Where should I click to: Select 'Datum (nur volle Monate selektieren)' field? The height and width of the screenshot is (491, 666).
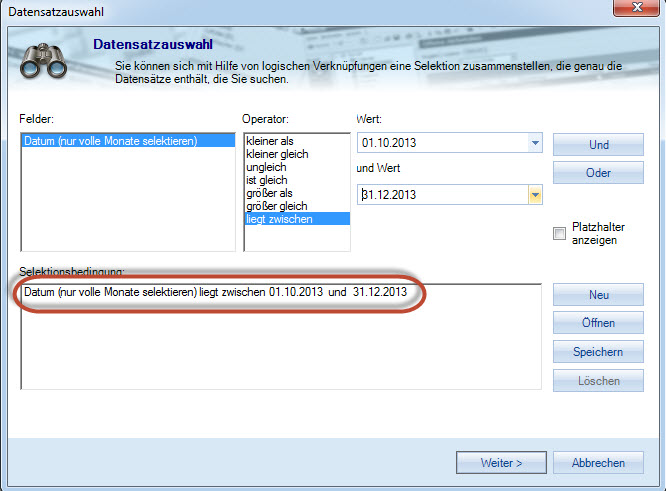point(111,142)
